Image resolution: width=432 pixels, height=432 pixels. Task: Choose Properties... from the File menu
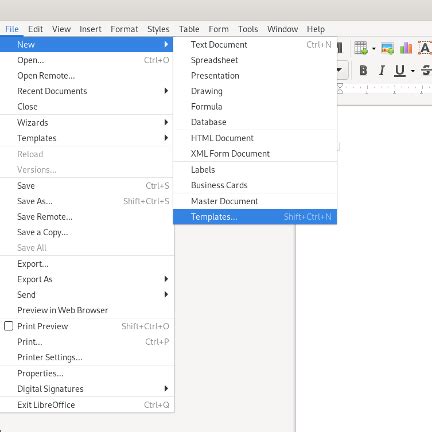[86, 373]
